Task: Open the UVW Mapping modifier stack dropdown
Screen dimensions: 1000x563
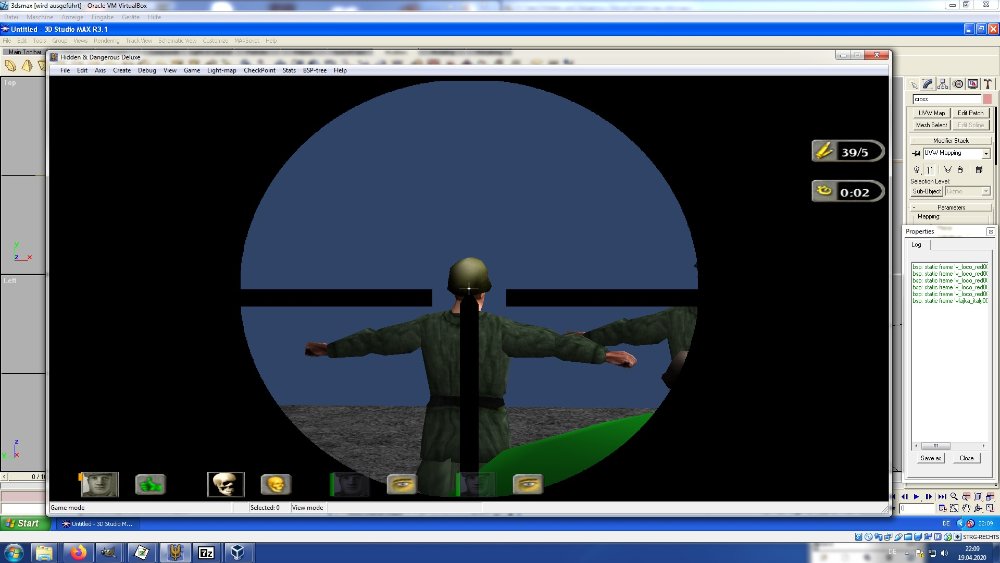Action: pyautogui.click(x=986, y=154)
